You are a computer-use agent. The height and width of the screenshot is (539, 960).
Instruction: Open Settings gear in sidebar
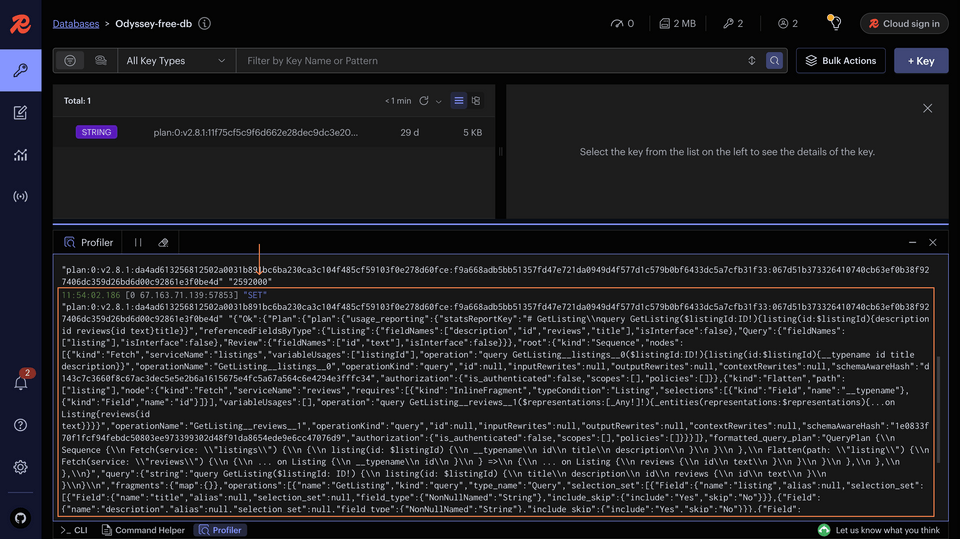coord(20,467)
